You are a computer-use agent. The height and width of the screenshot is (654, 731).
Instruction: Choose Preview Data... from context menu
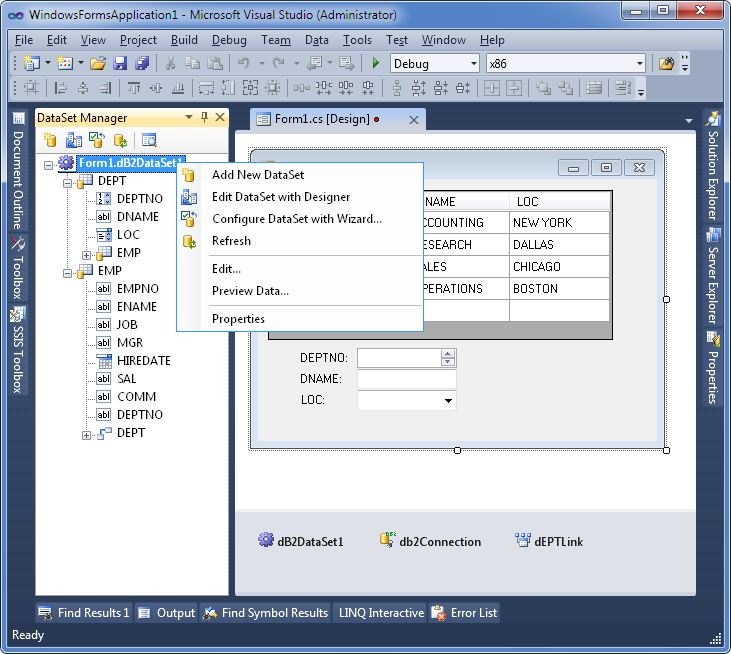(x=300, y=290)
